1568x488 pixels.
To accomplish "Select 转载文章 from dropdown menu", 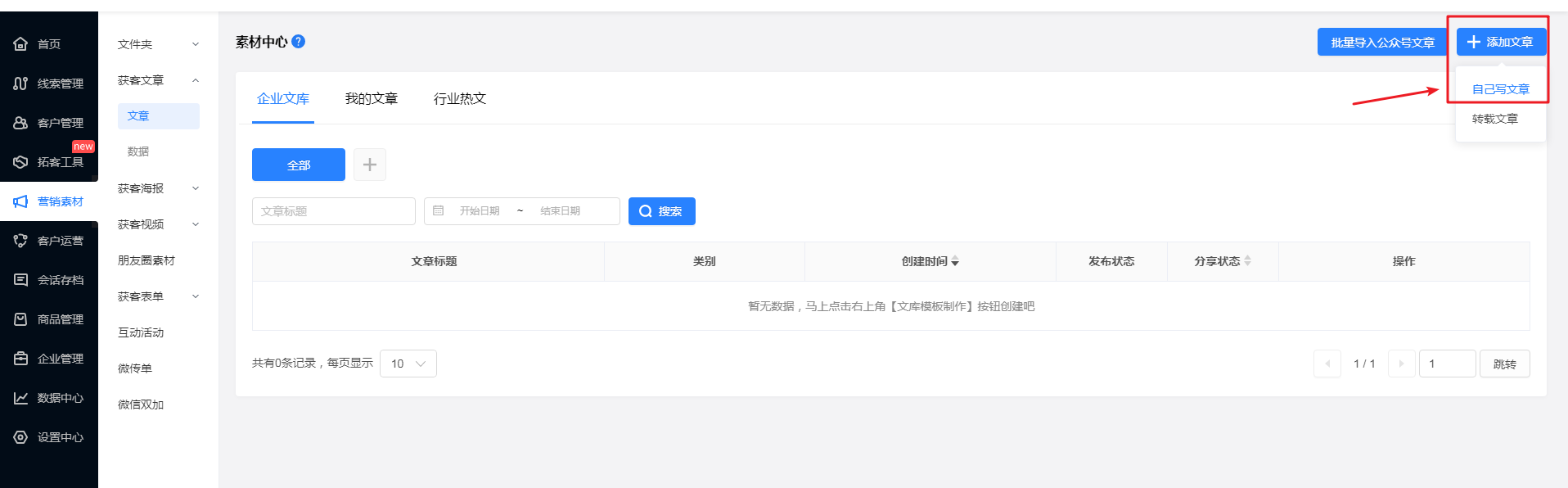I will [x=1495, y=119].
